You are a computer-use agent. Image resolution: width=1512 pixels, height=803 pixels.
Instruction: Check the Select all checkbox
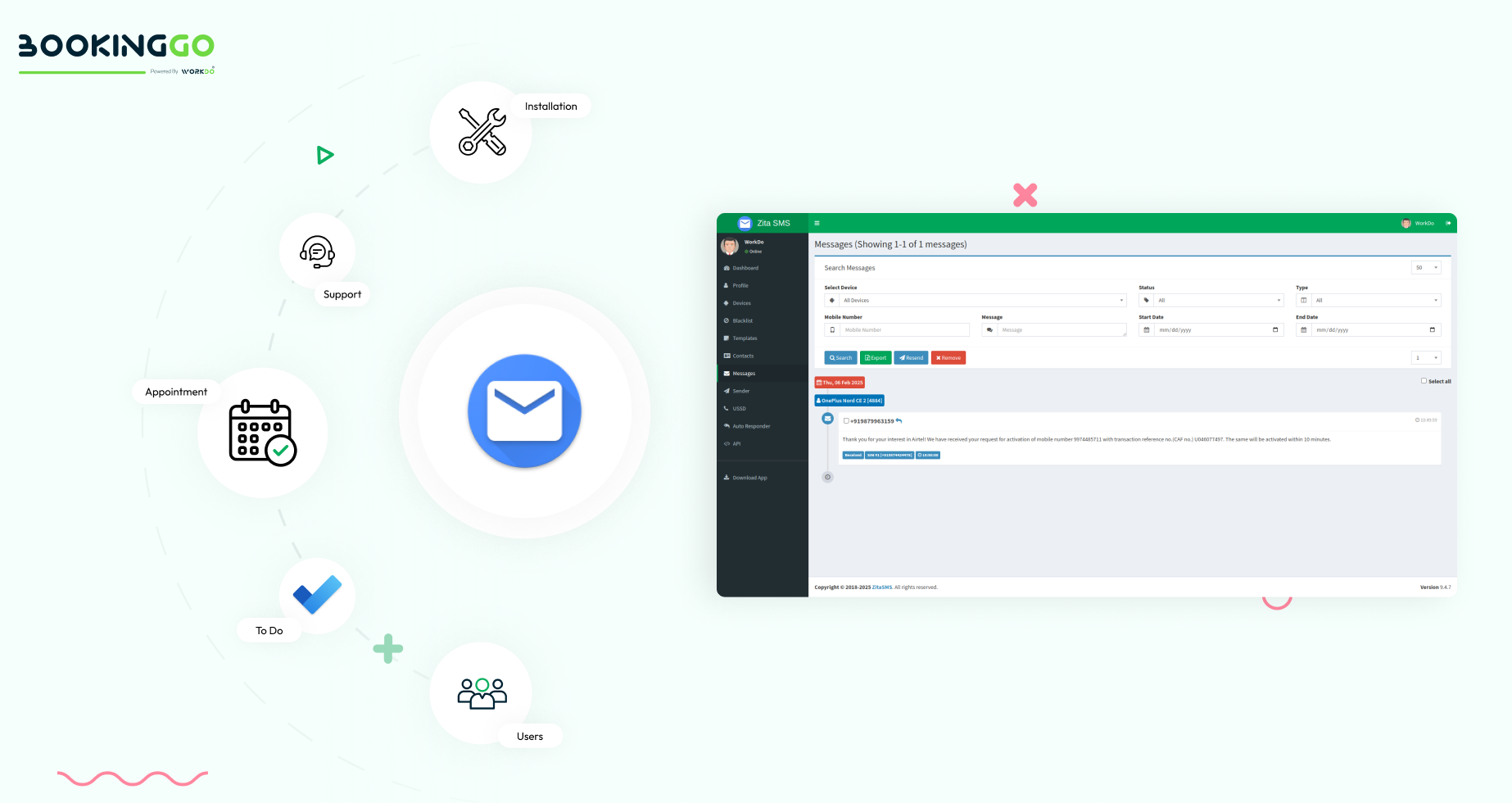[1424, 381]
